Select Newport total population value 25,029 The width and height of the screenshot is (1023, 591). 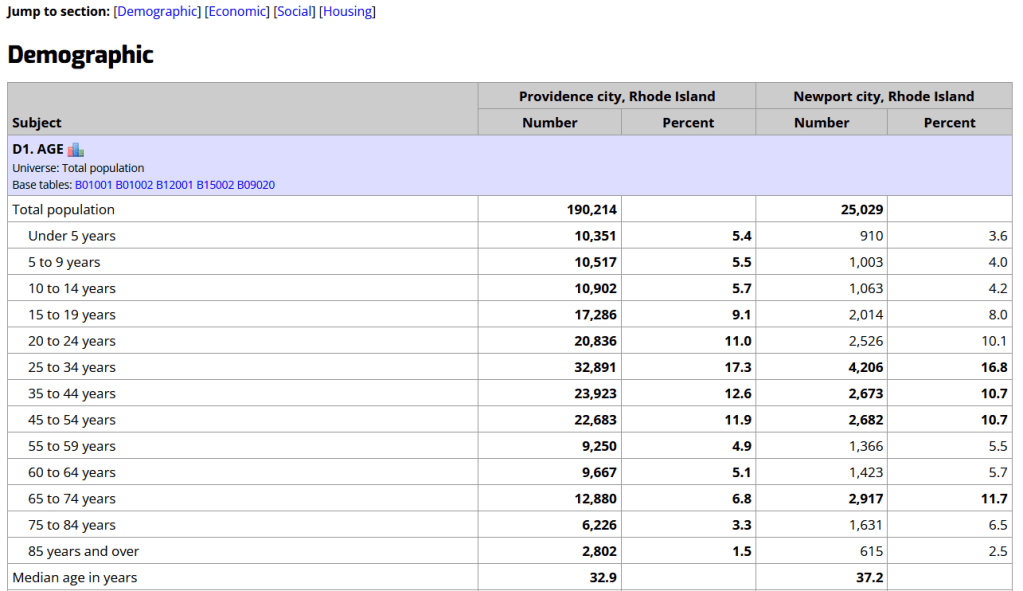pos(861,210)
